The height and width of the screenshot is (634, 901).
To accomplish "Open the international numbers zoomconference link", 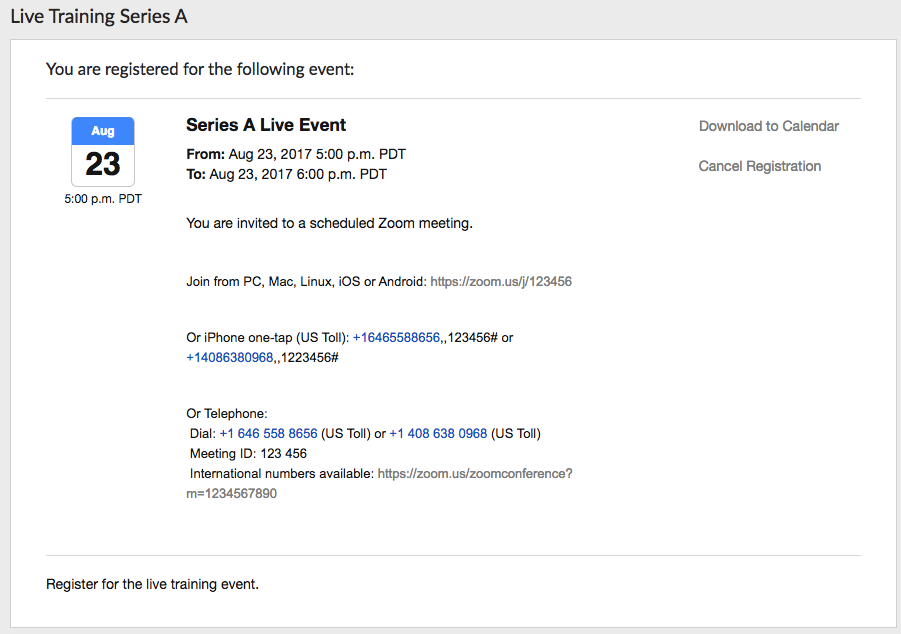I will (x=474, y=474).
